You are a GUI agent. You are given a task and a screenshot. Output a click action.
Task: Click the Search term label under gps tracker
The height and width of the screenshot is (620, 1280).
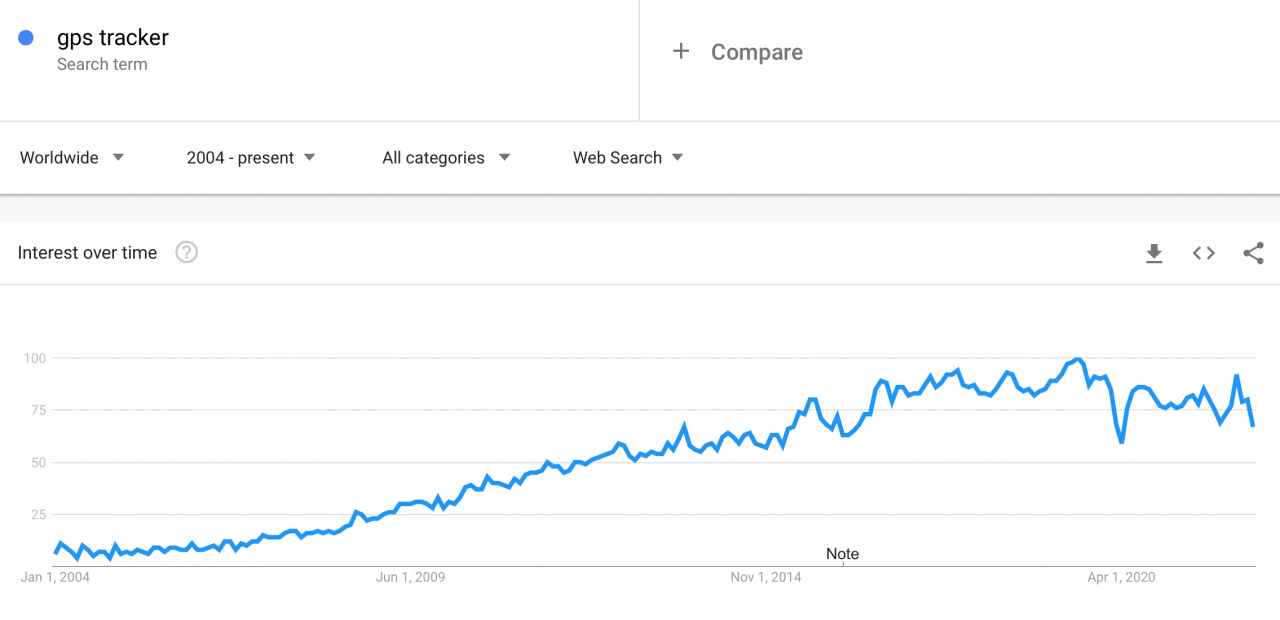pyautogui.click(x=102, y=64)
